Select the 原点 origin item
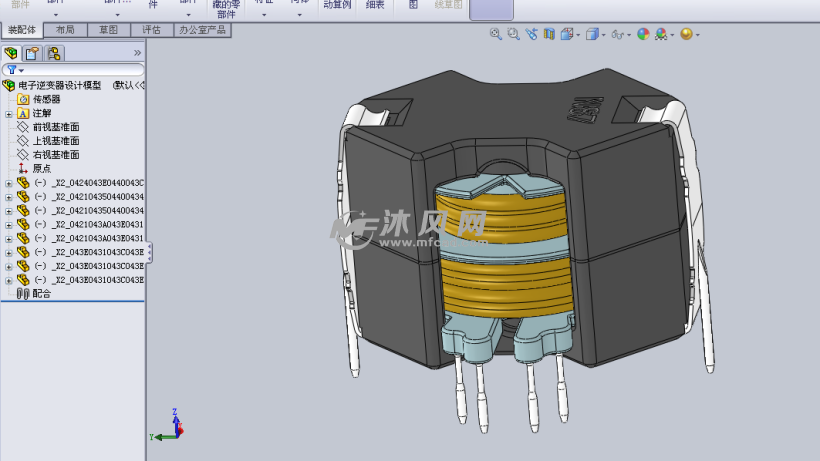Screen dimensions: 820x461 (42, 169)
